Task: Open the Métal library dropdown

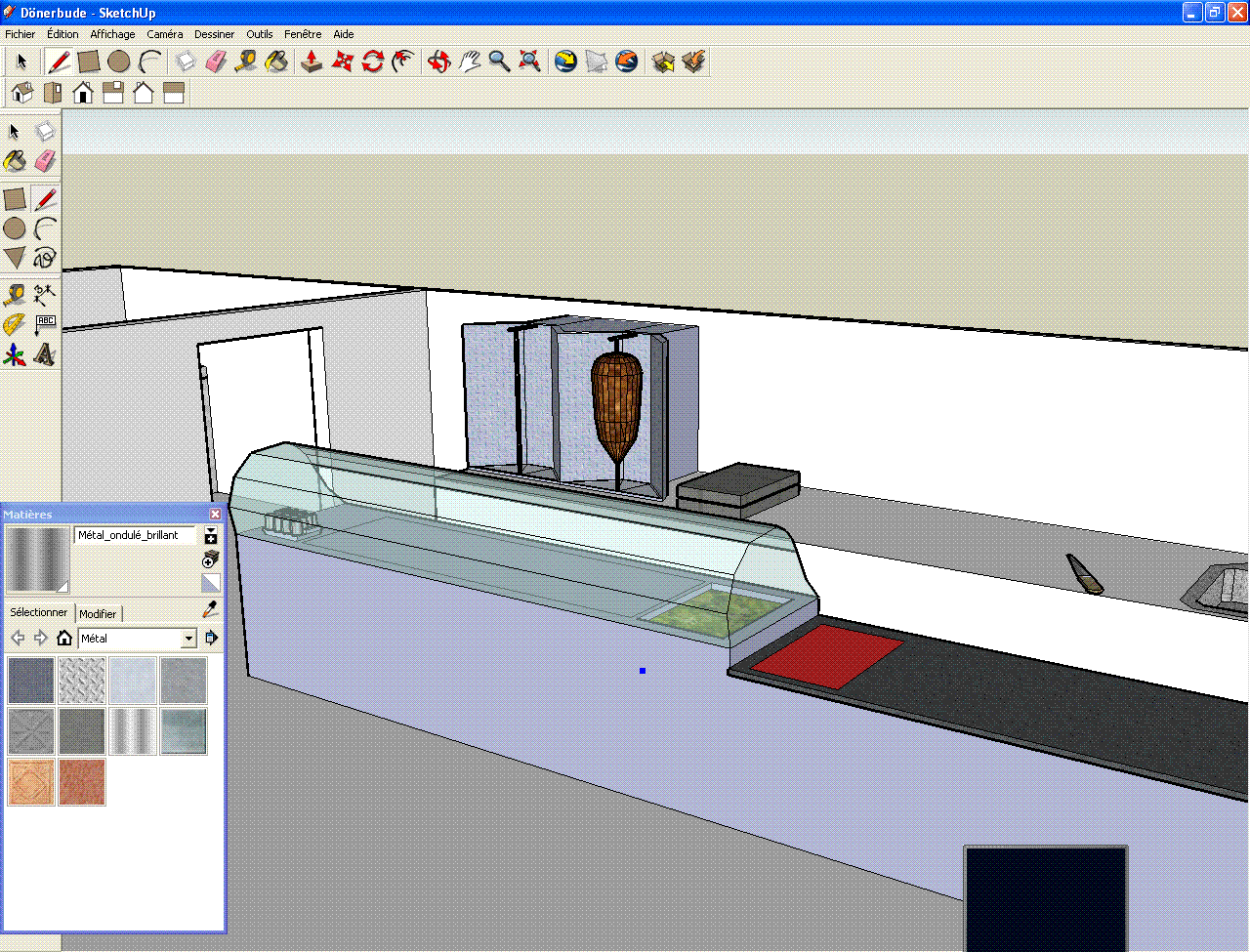Action: [188, 639]
